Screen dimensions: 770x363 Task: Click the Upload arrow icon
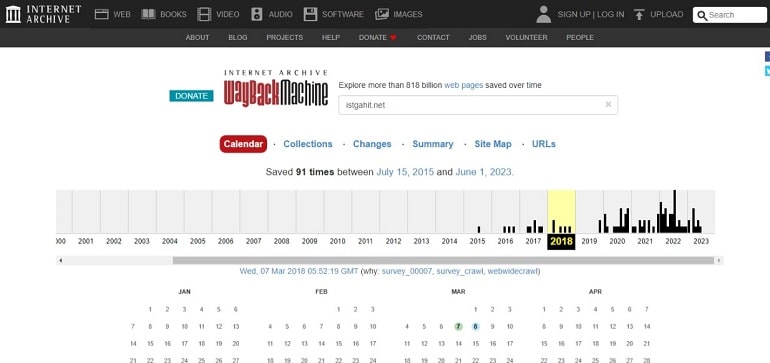[x=639, y=14]
